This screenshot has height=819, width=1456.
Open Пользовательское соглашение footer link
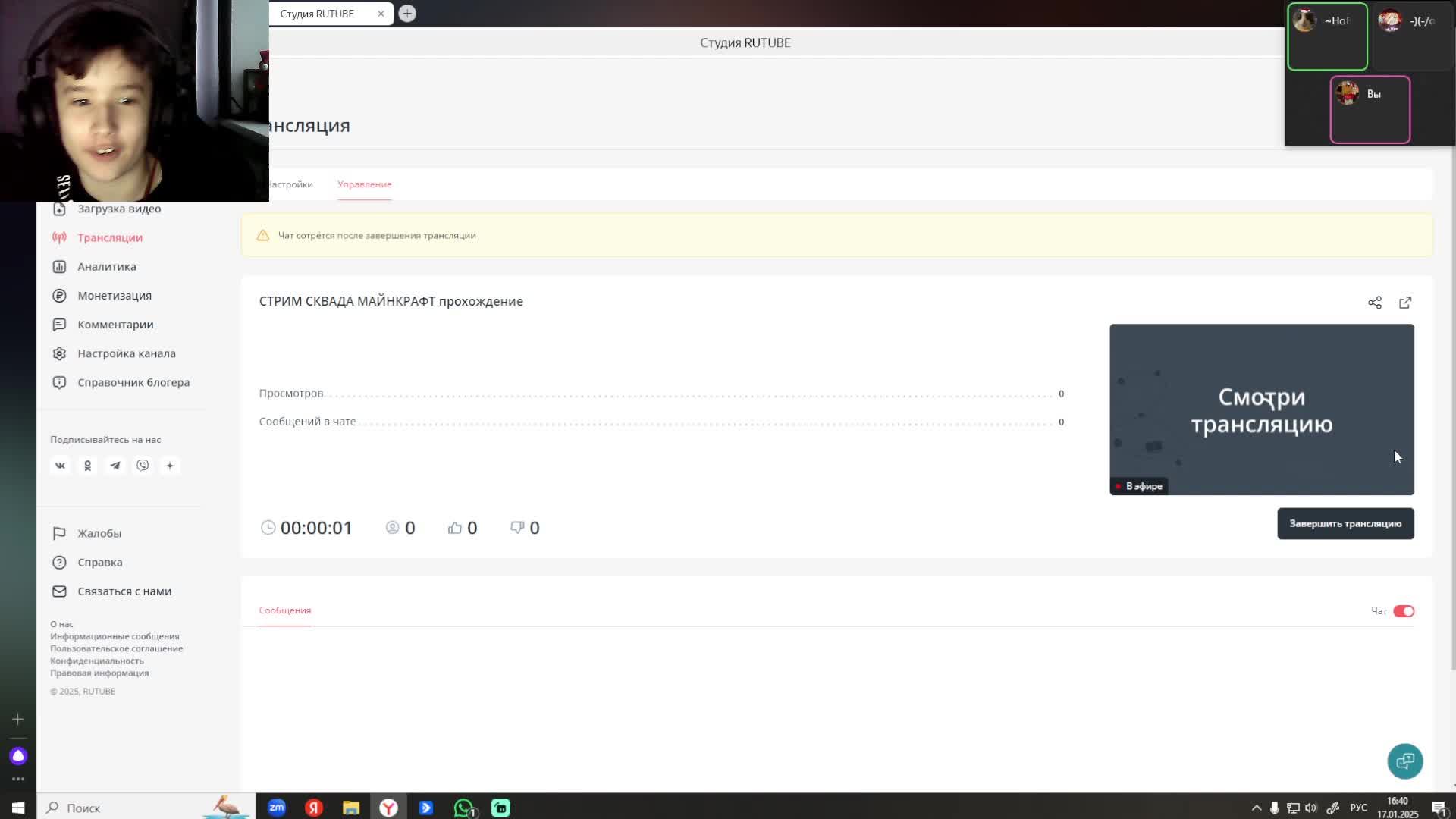[x=116, y=648]
